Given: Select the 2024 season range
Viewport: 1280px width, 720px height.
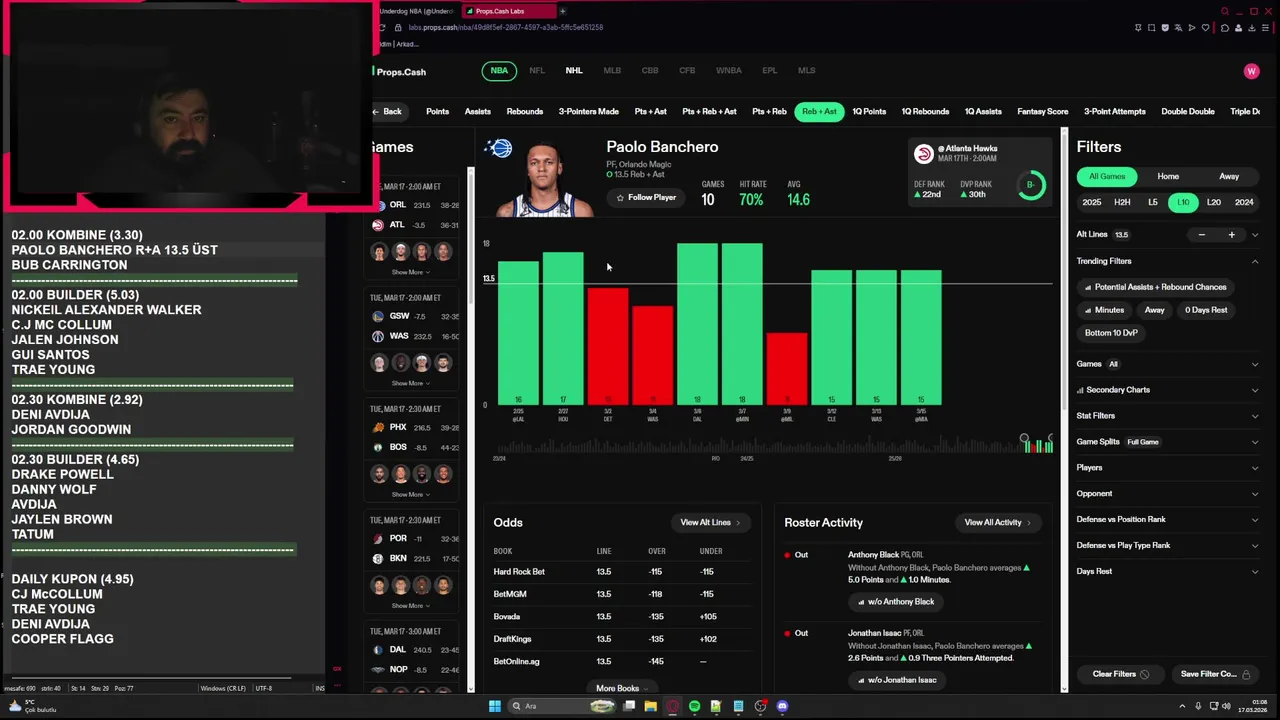Looking at the screenshot, I should [x=1244, y=202].
